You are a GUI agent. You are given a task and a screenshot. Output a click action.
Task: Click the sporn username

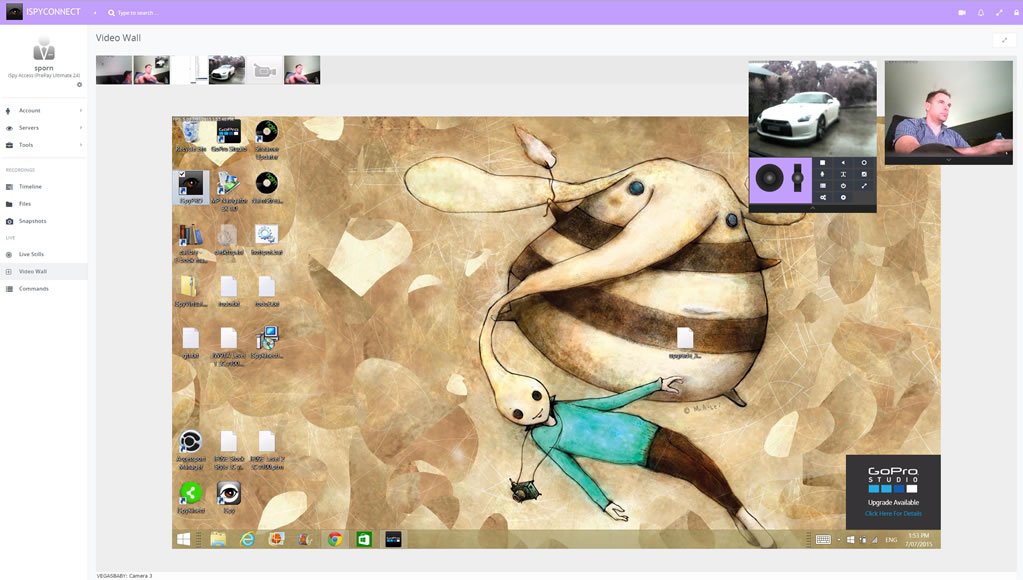(44, 68)
